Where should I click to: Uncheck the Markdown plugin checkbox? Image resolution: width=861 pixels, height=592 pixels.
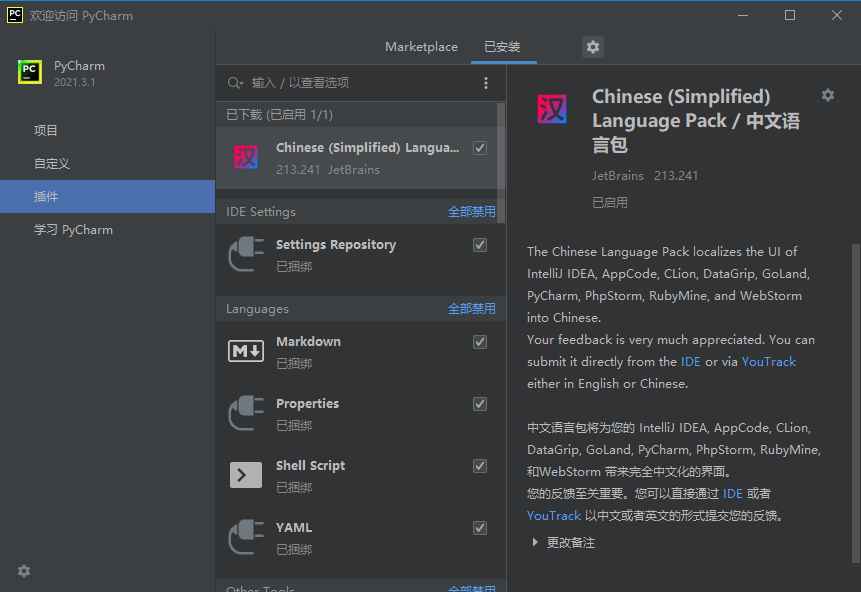coord(479,341)
